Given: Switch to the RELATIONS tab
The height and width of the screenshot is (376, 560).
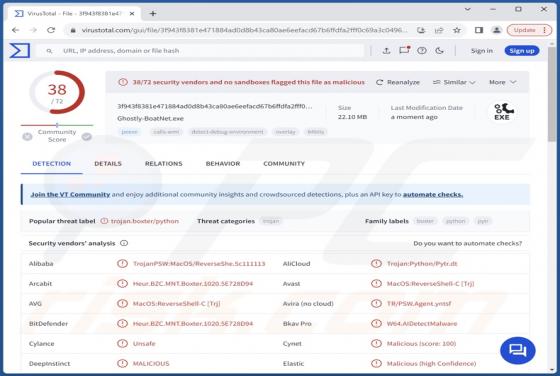Looking at the screenshot, I should point(164,164).
